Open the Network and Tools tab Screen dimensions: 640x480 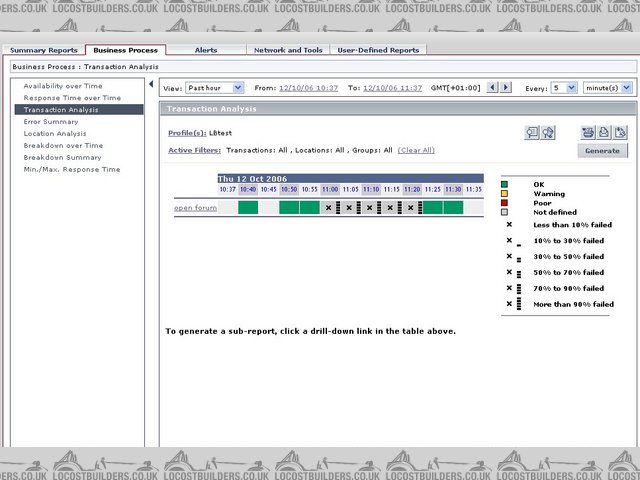coord(288,49)
